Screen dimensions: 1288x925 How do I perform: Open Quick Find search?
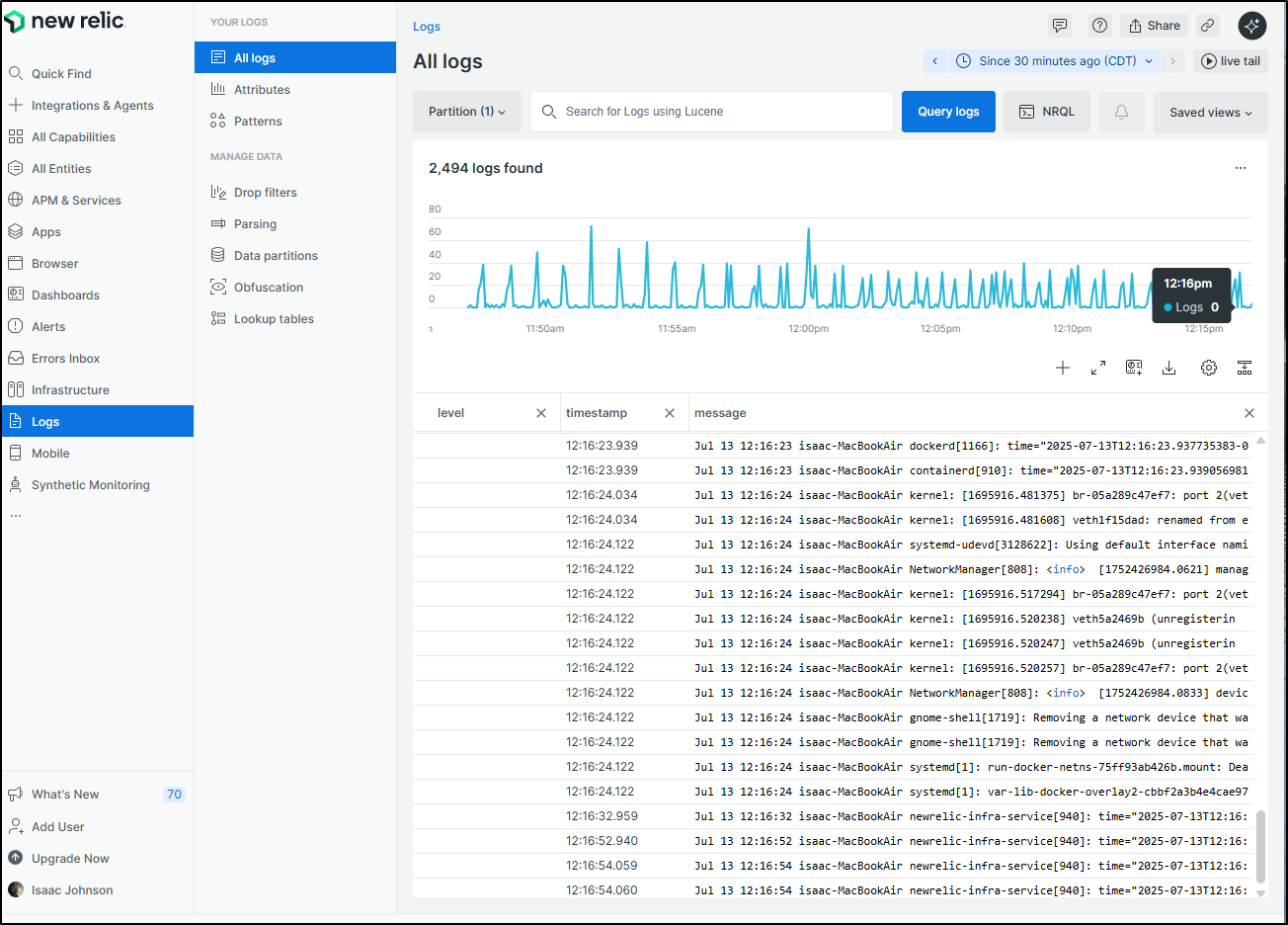(98, 73)
